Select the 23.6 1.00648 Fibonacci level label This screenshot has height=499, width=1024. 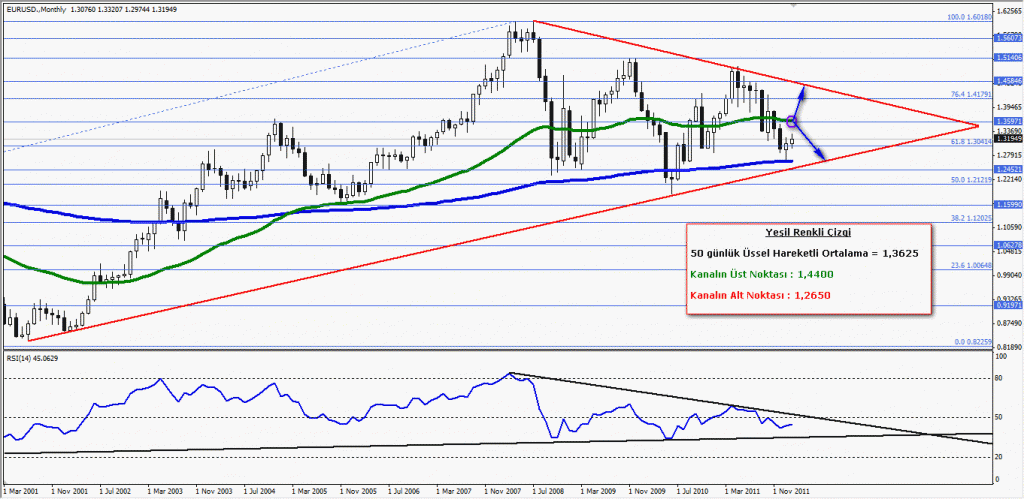click(970, 266)
